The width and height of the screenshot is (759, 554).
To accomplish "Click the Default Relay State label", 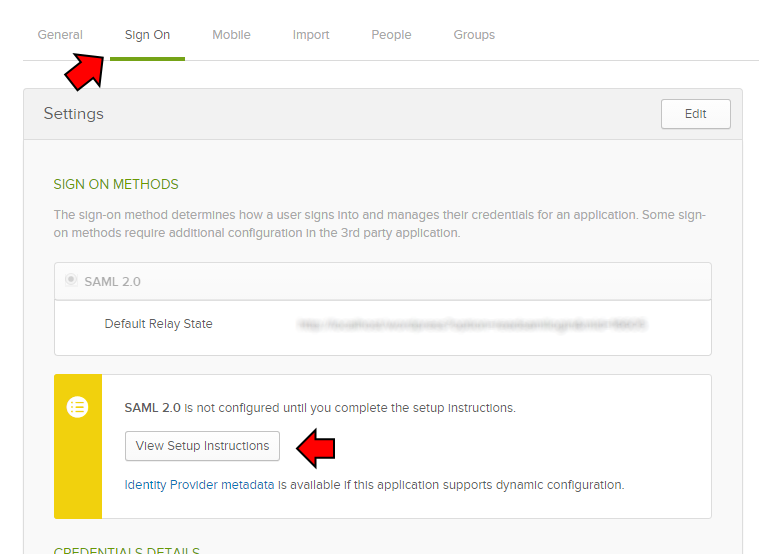I will click(158, 324).
